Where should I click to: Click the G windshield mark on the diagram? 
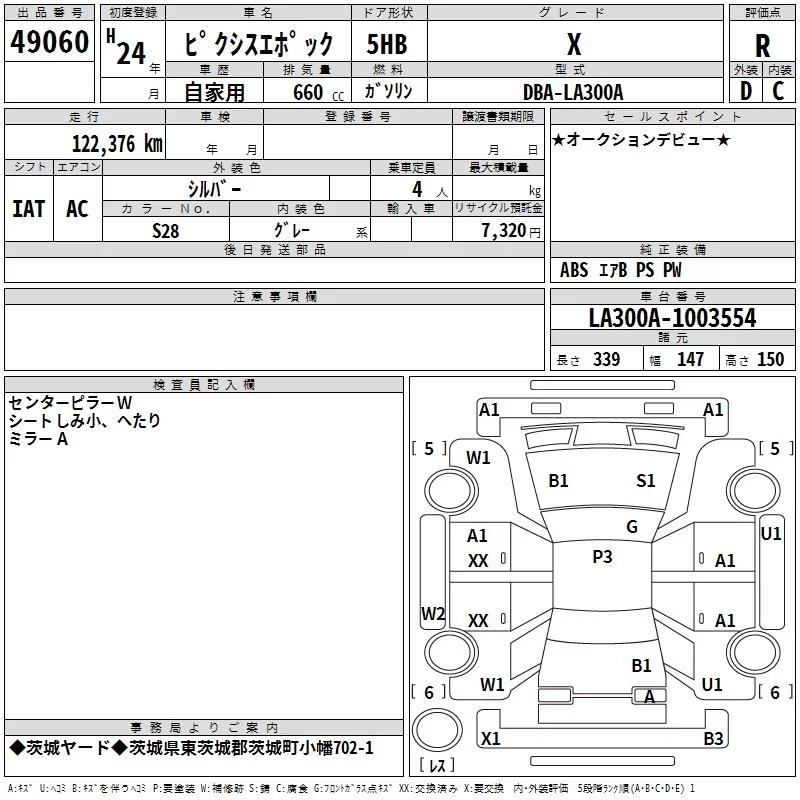tap(631, 527)
